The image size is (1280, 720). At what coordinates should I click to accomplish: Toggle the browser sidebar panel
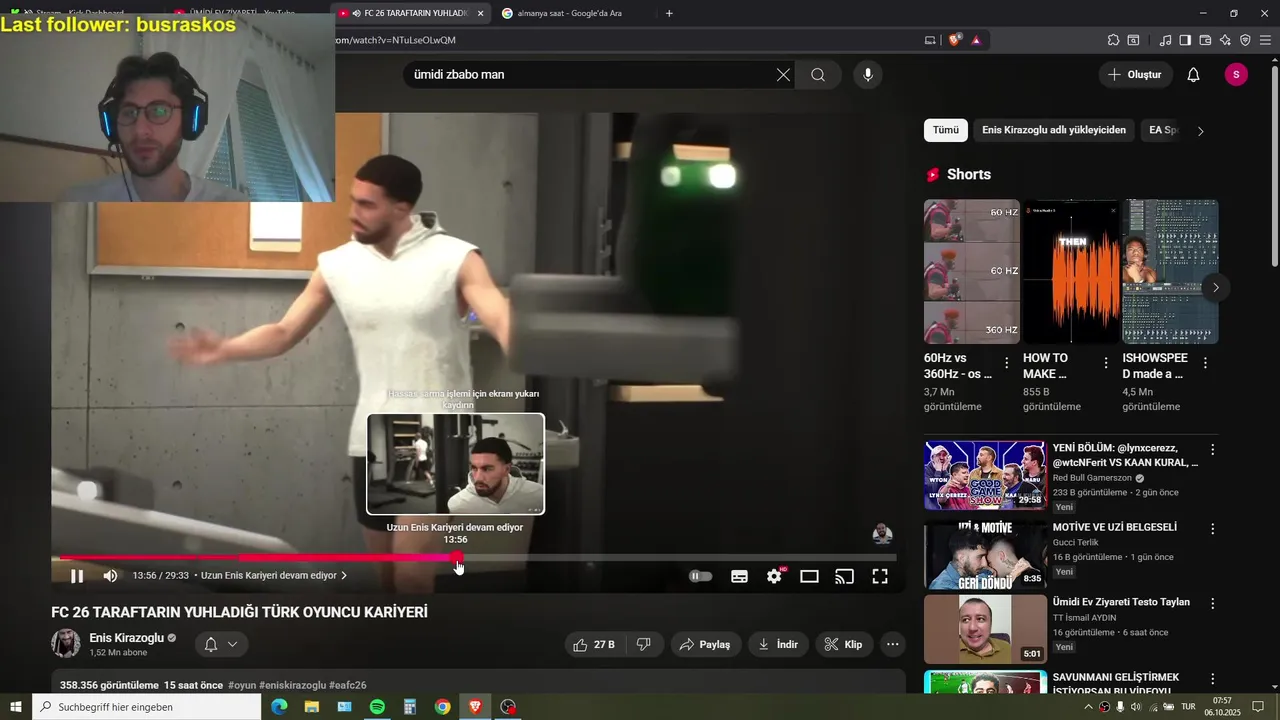[1185, 40]
